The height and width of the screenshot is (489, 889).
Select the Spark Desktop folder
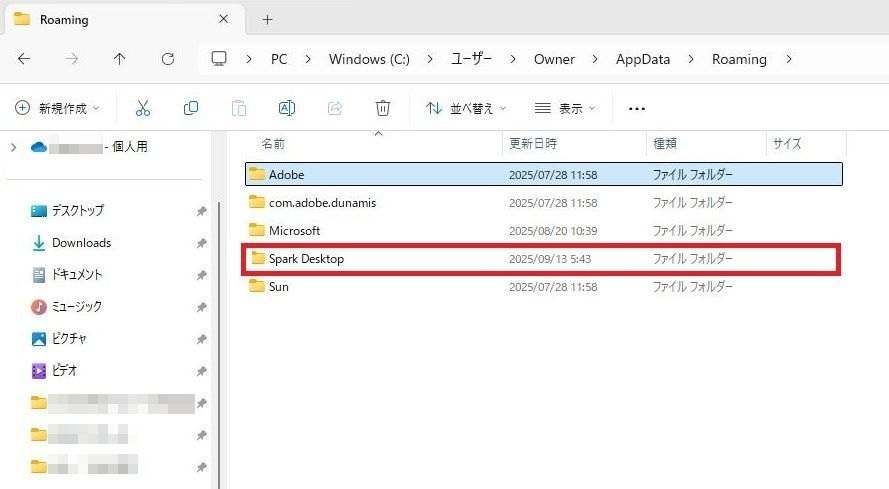tap(306, 259)
